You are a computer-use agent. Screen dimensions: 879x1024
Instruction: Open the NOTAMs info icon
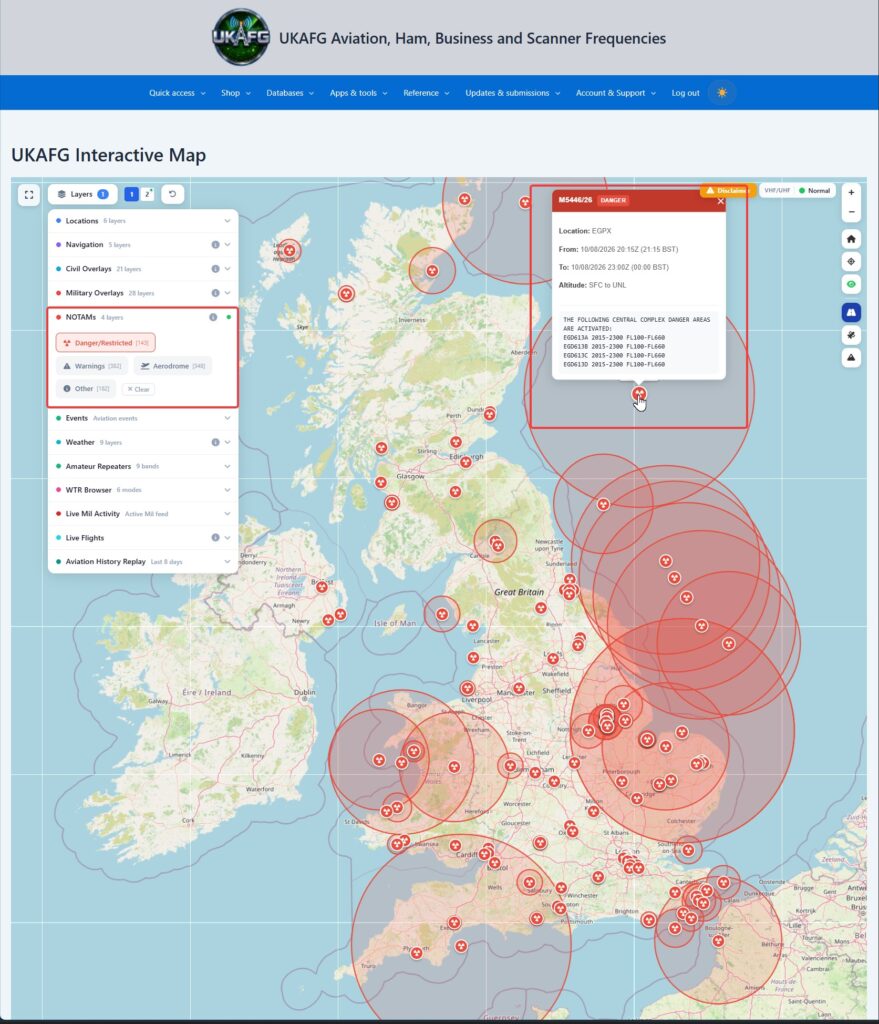point(213,317)
